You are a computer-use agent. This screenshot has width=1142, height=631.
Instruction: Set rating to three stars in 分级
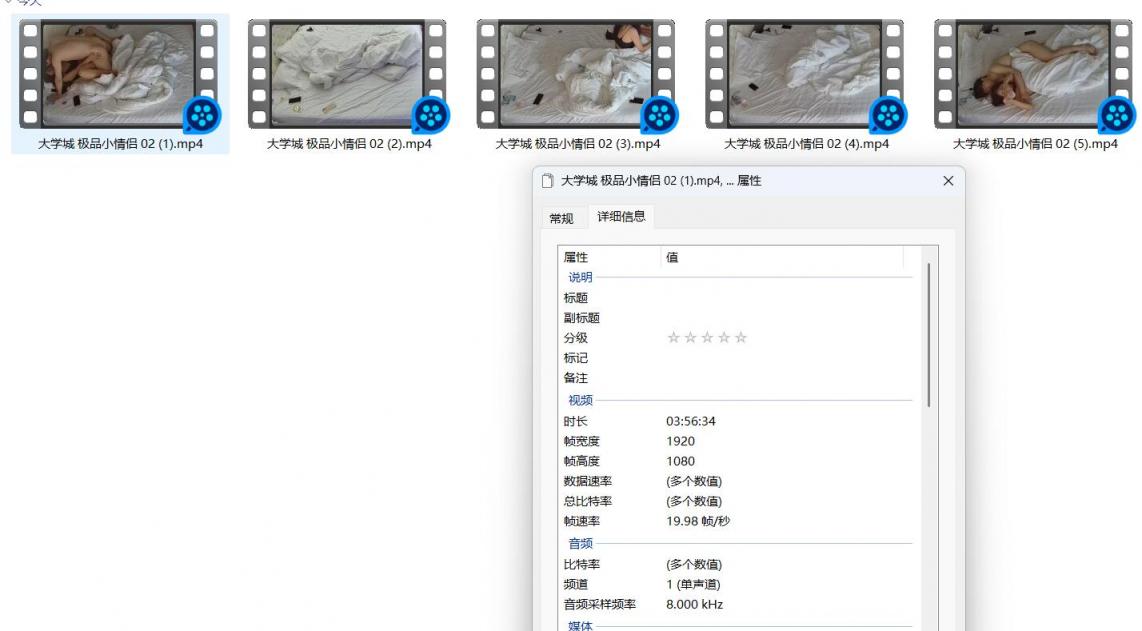point(707,338)
